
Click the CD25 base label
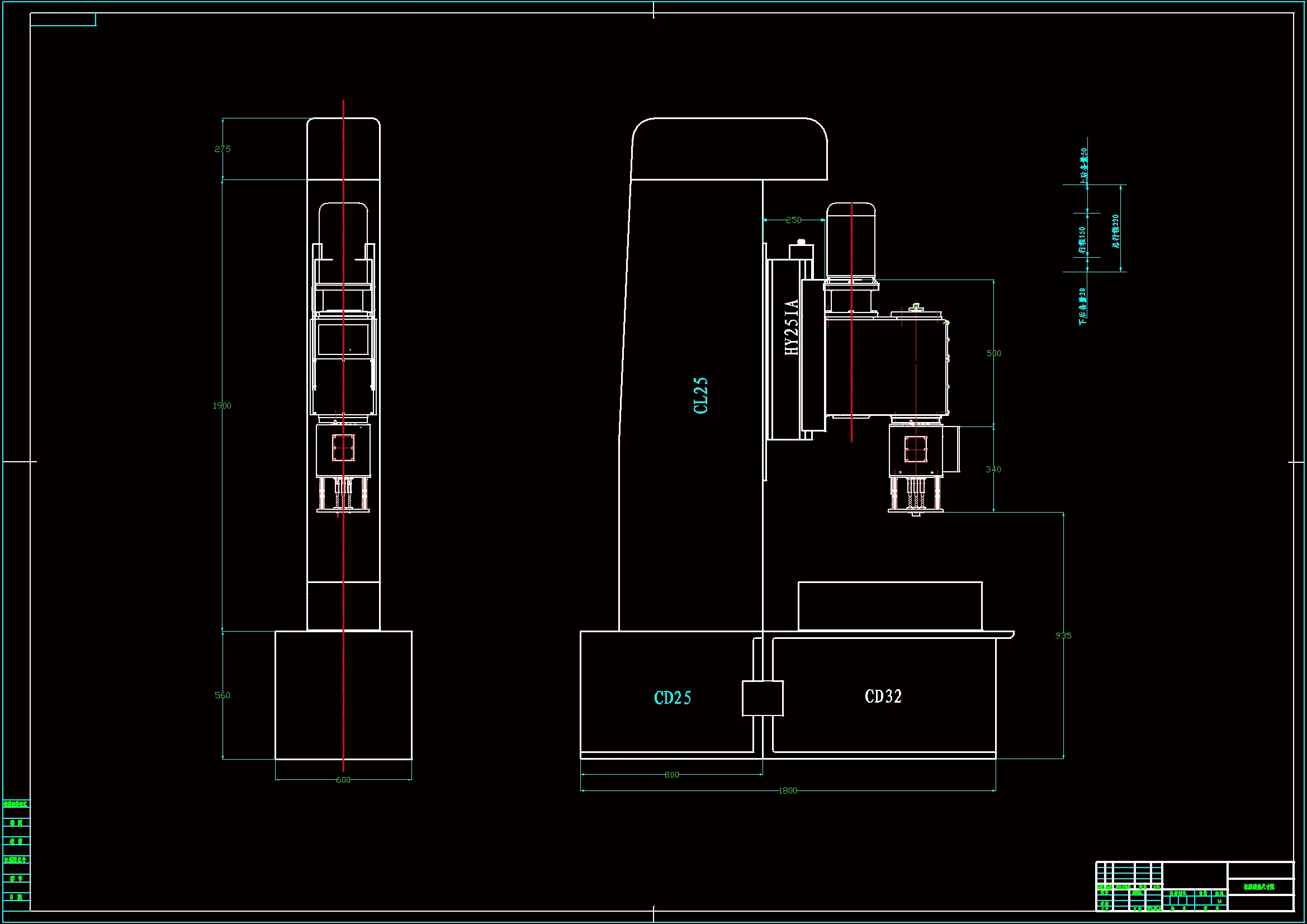point(673,698)
